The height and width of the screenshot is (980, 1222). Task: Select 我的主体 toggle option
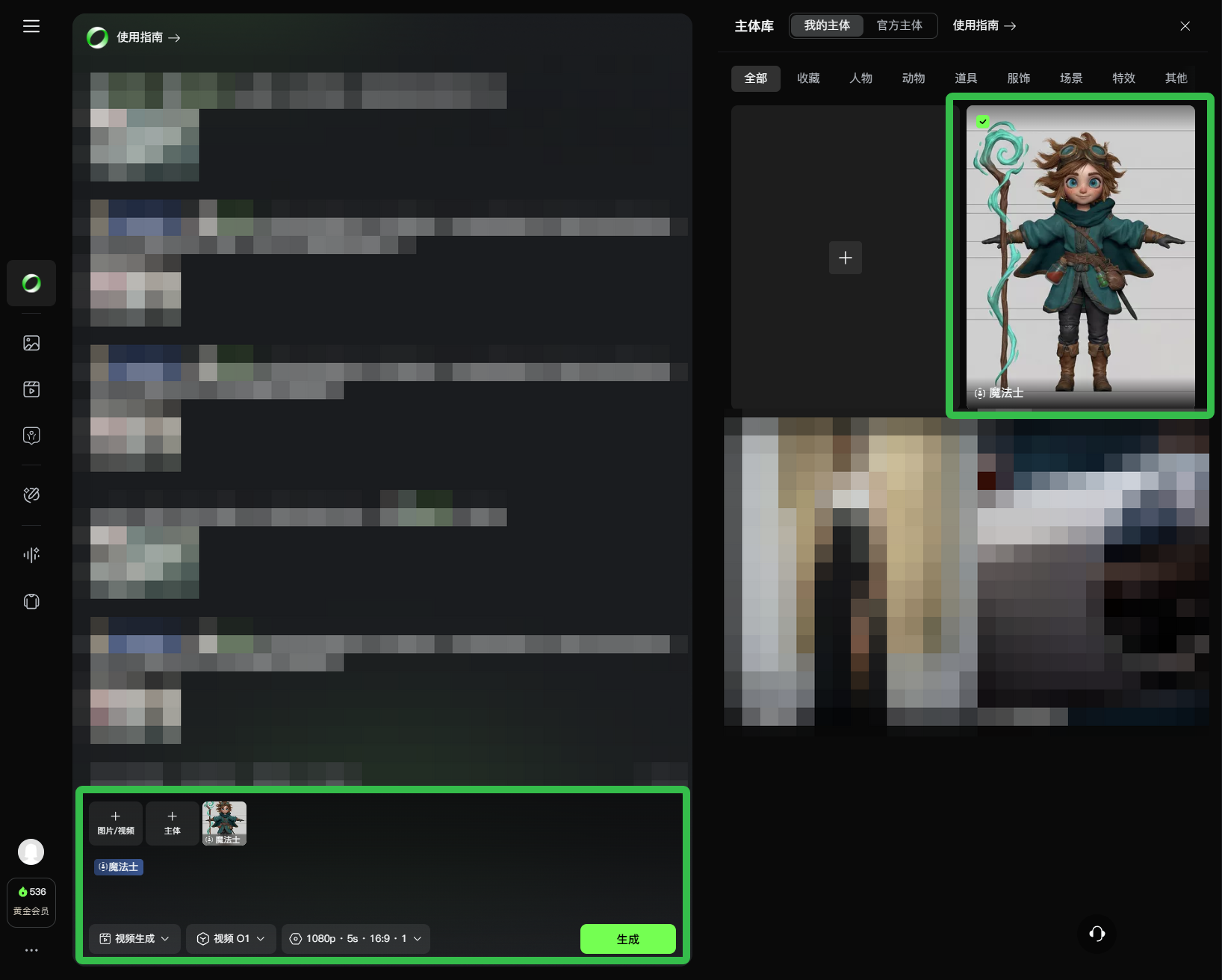coord(827,25)
